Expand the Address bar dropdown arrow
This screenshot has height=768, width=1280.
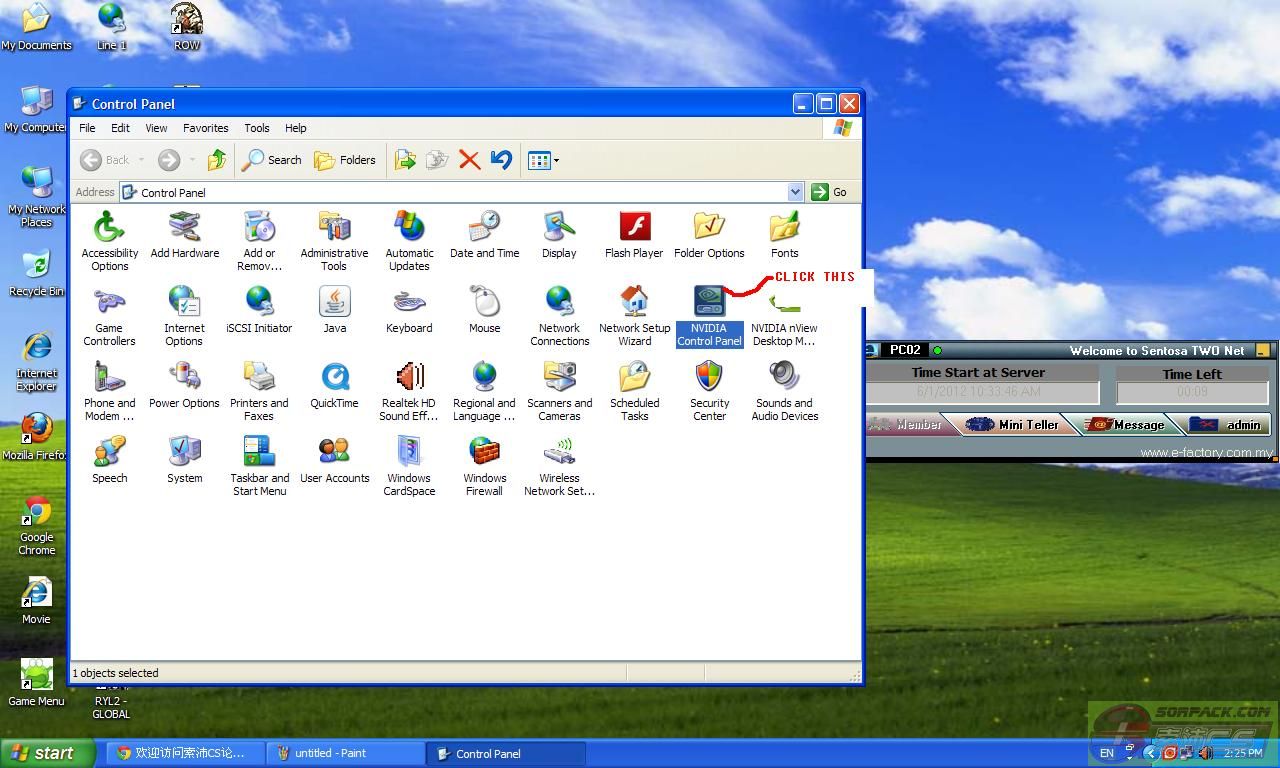pyautogui.click(x=795, y=192)
